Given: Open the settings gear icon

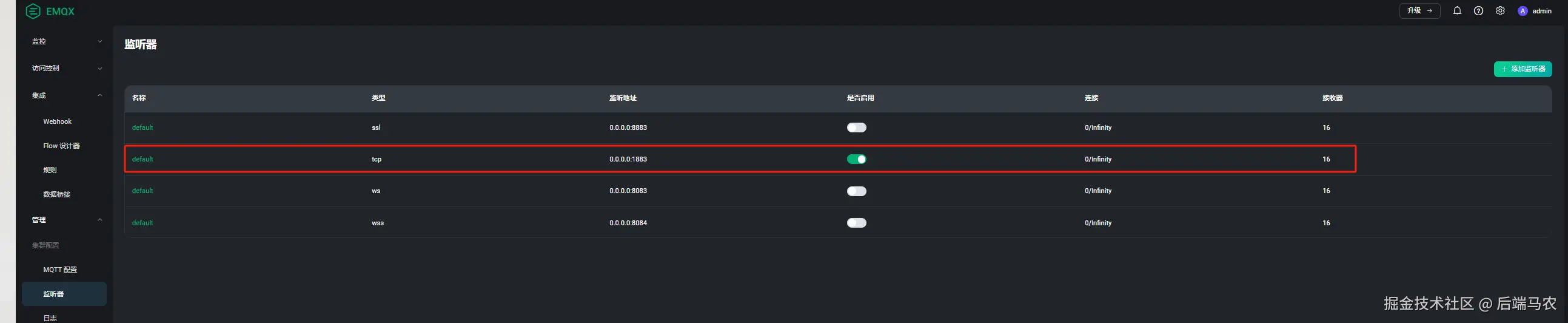Looking at the screenshot, I should coord(1500,11).
